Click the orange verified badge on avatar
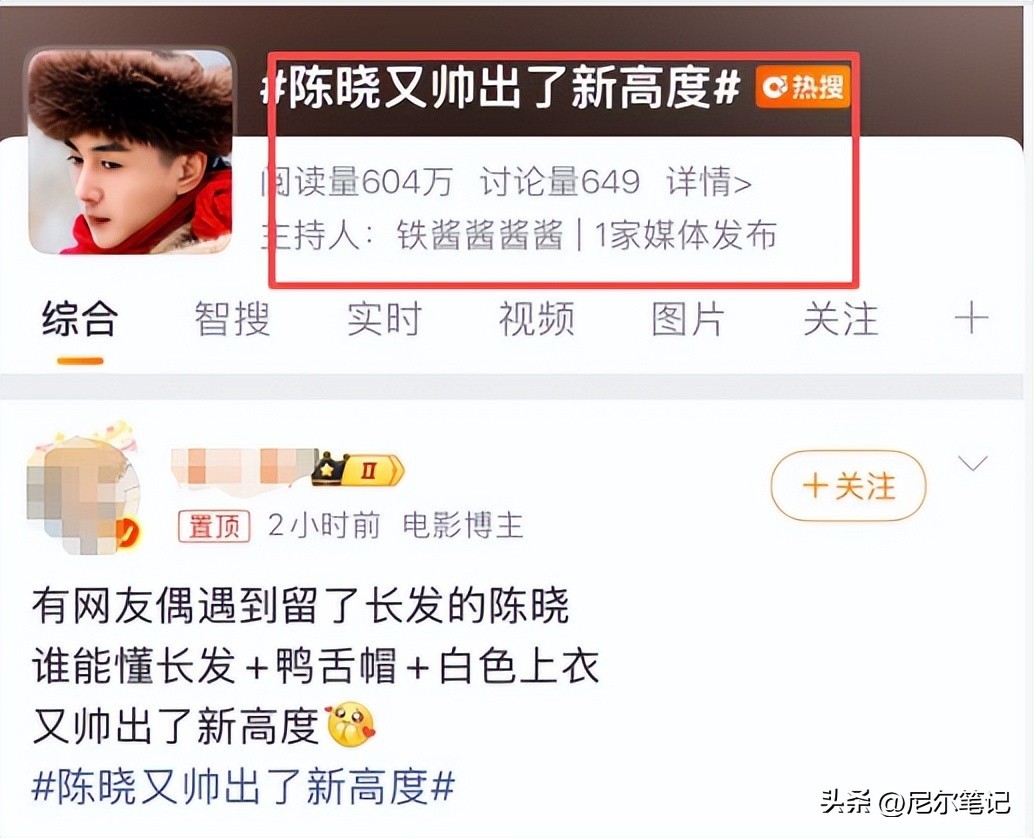Viewport: 1034px width, 838px height. [x=129, y=533]
